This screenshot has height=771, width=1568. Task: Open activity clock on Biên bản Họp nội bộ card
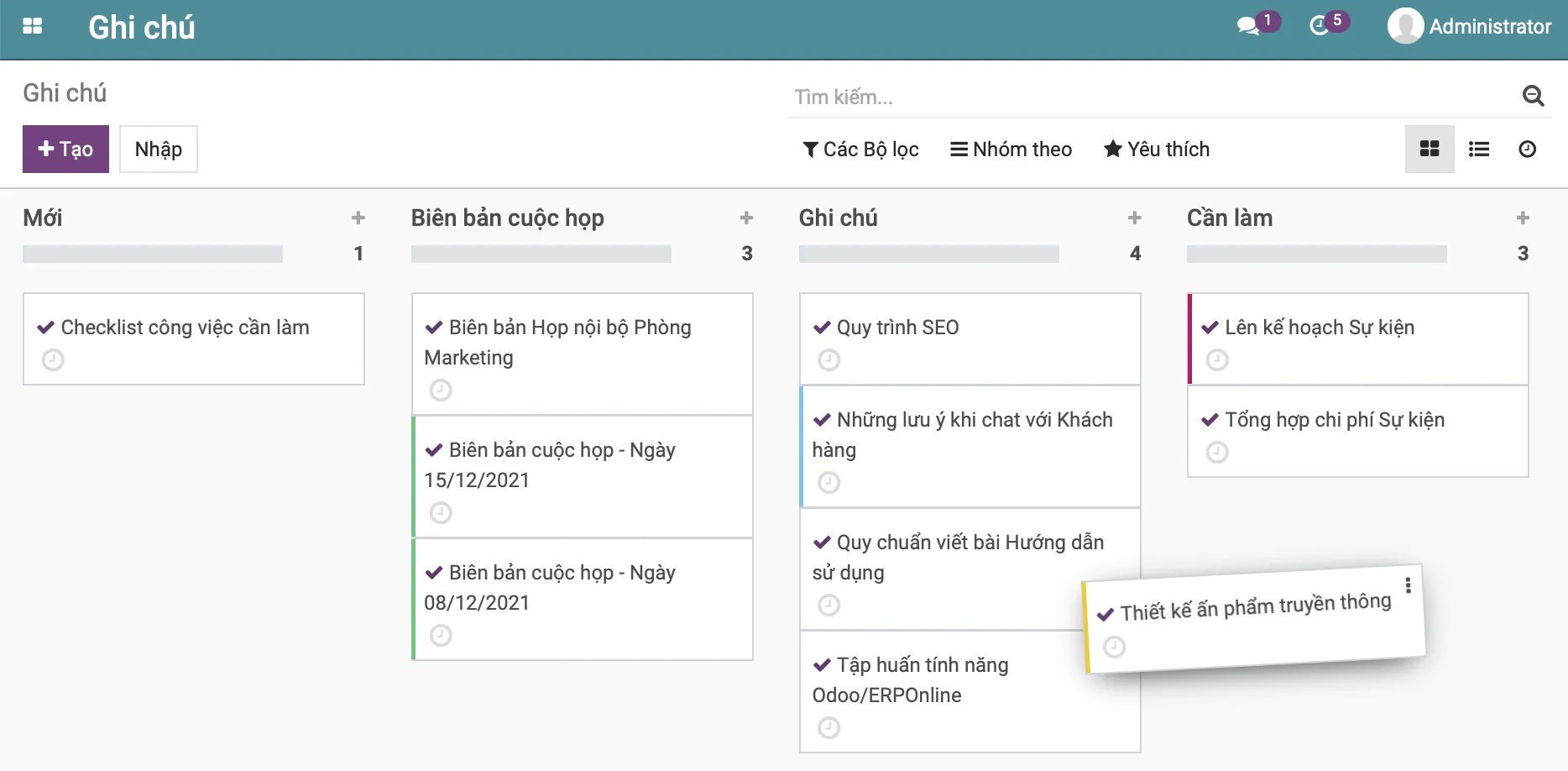tap(441, 391)
